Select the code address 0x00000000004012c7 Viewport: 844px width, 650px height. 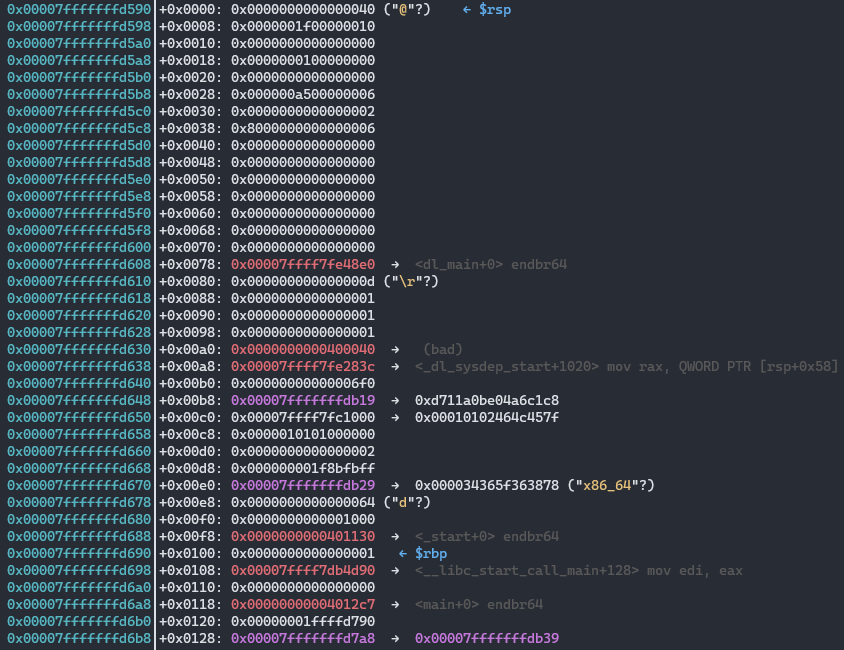[x=303, y=604]
